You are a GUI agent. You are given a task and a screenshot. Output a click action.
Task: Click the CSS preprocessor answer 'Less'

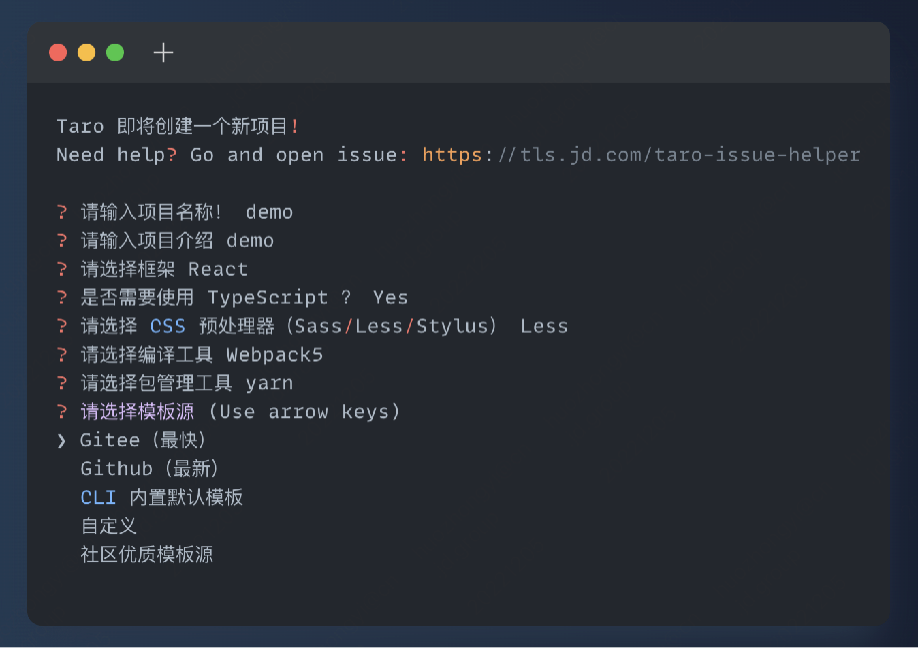[x=544, y=326]
